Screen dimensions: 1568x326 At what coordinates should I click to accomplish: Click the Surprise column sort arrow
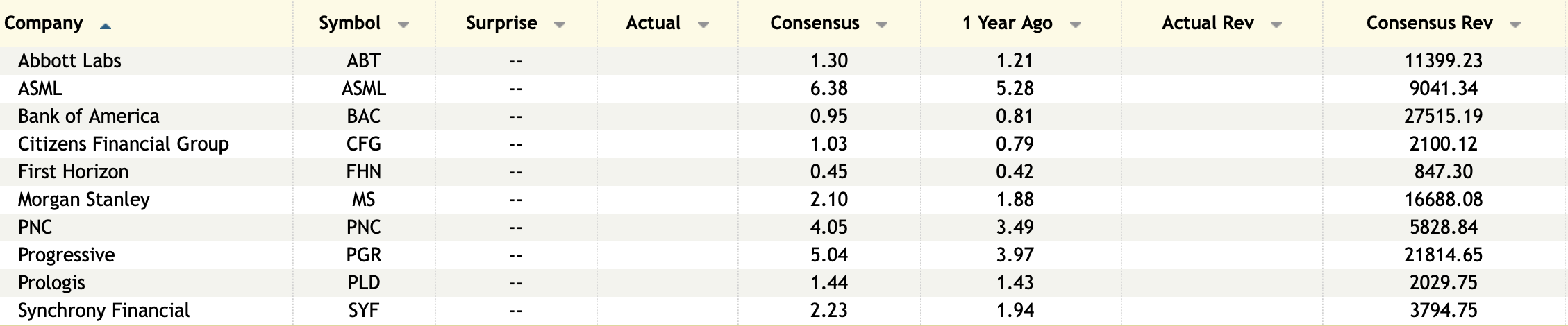[560, 26]
